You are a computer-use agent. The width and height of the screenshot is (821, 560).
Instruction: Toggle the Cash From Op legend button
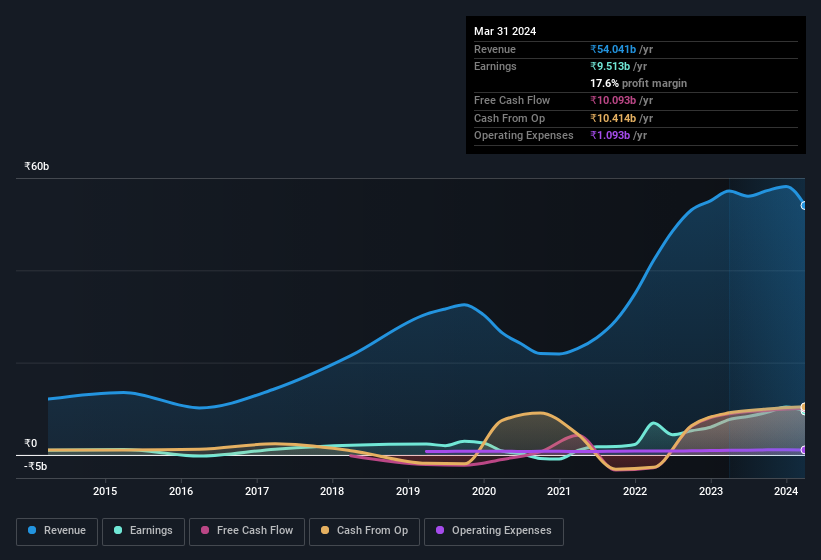pyautogui.click(x=364, y=531)
